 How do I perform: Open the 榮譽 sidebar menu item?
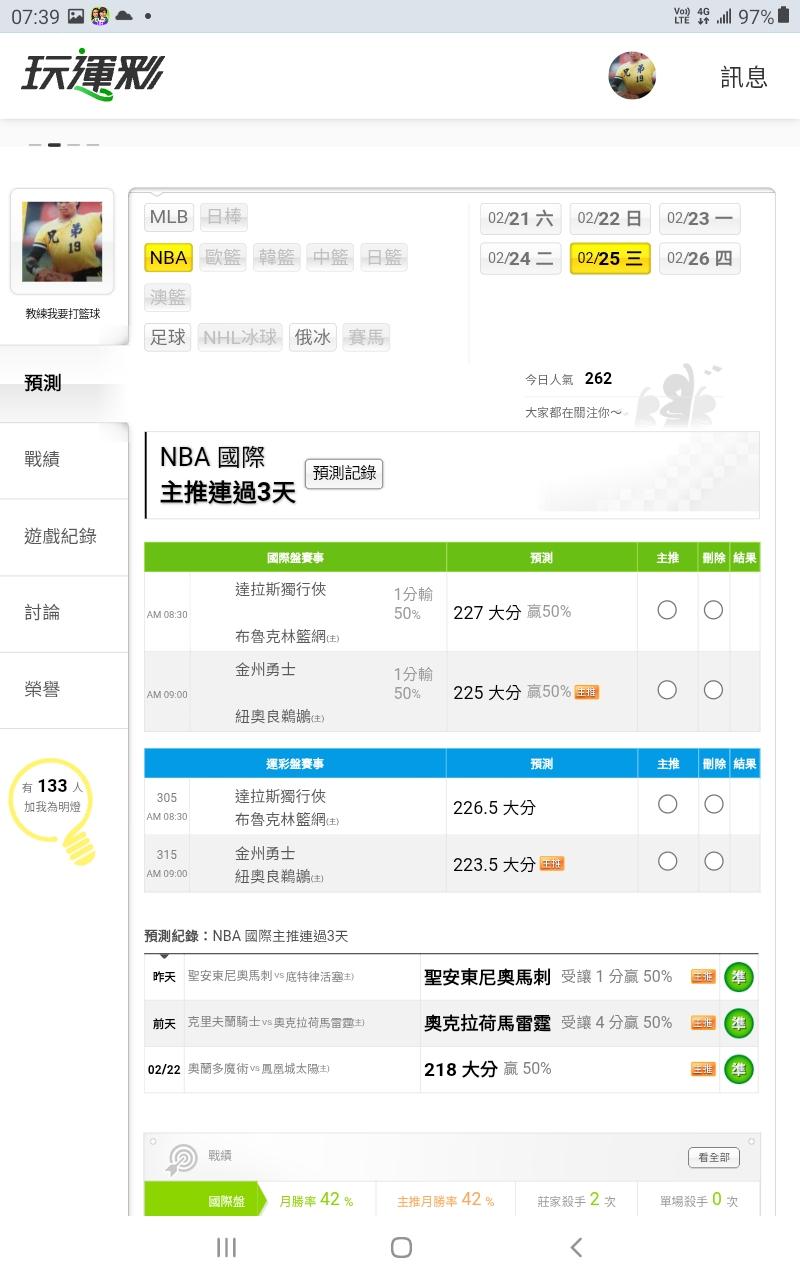64,690
